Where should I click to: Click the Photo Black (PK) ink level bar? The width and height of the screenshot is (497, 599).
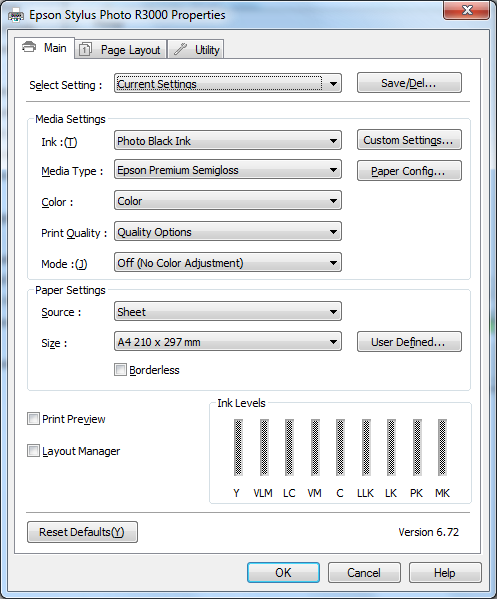click(417, 447)
